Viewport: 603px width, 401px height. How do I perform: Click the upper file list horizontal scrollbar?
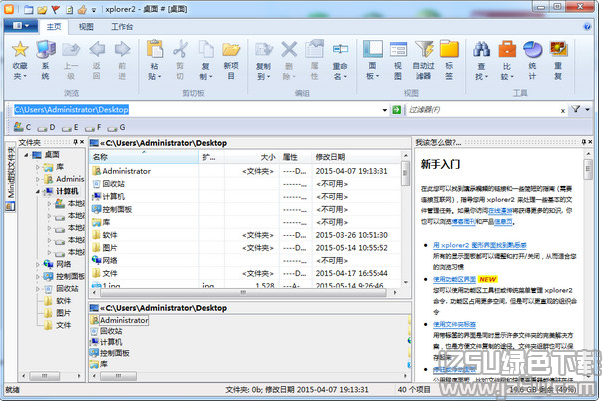coord(244,293)
